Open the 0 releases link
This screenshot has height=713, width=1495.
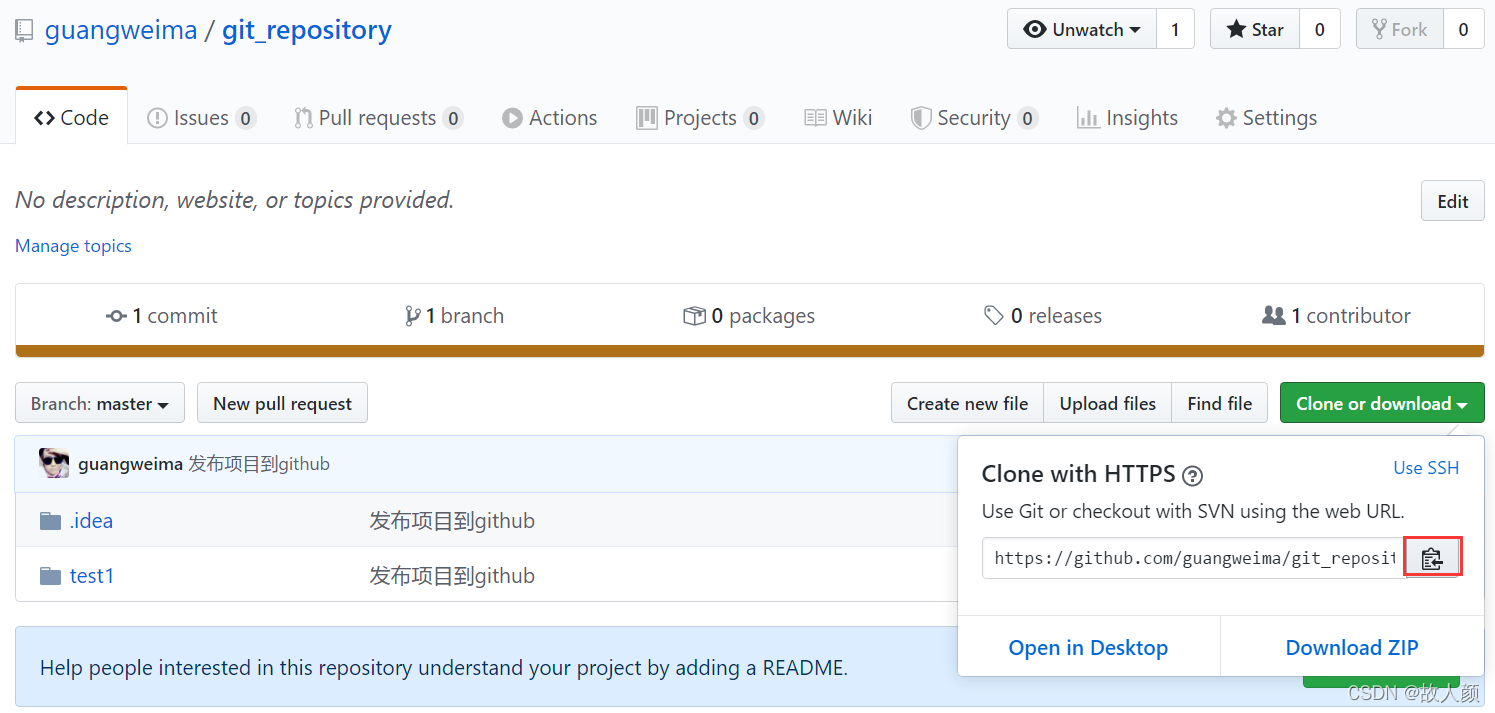(x=1042, y=316)
